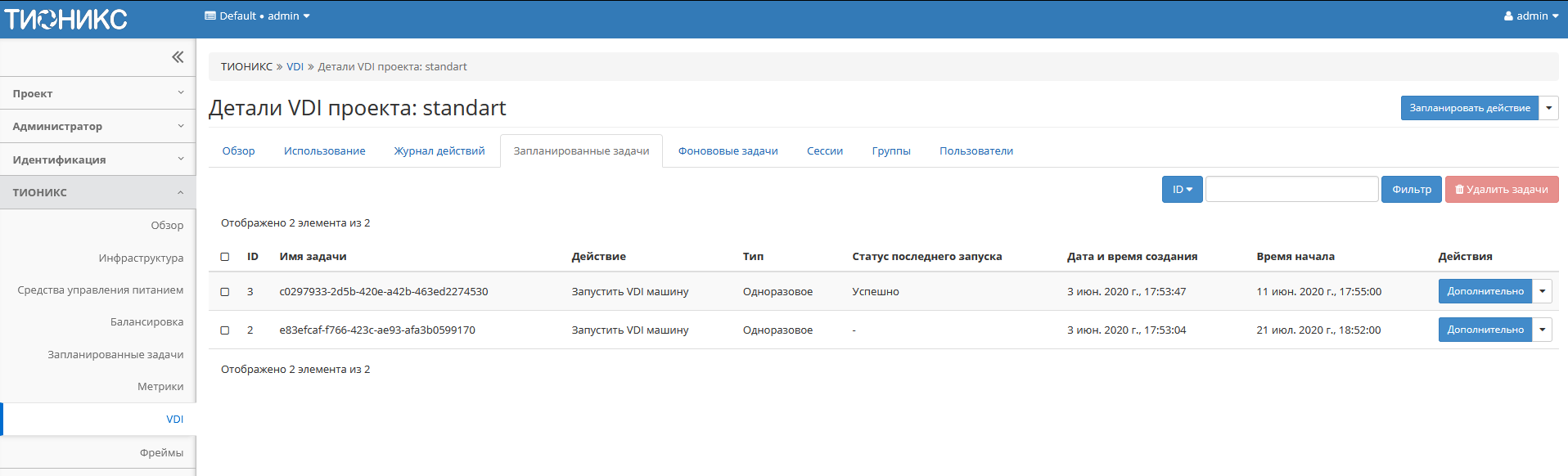The height and width of the screenshot is (476, 1568).
Task: Click the TIONIX logo
Action: pos(65,19)
